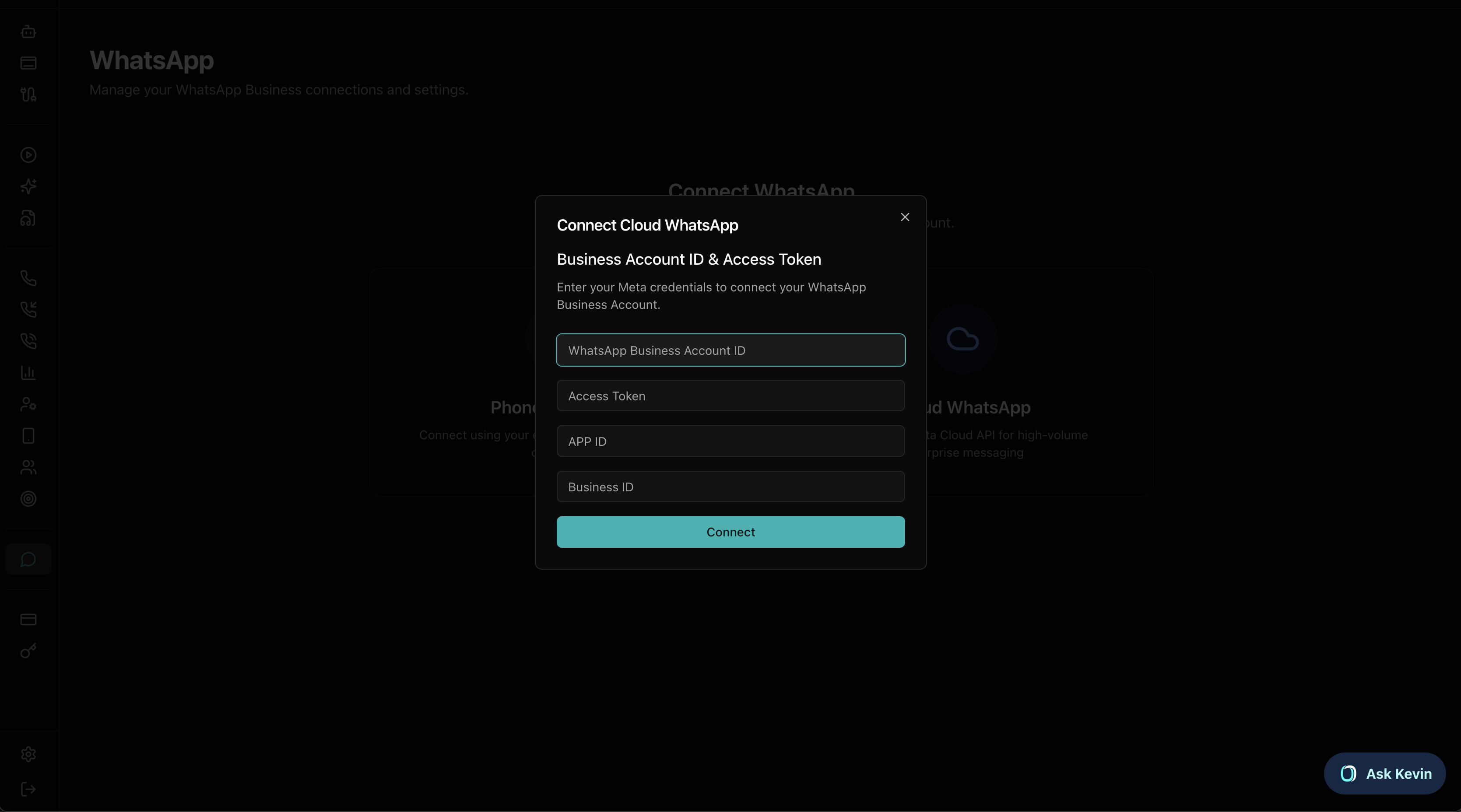The width and height of the screenshot is (1461, 812).
Task: Select the target circles icon in sidebar
Action: [x=28, y=499]
